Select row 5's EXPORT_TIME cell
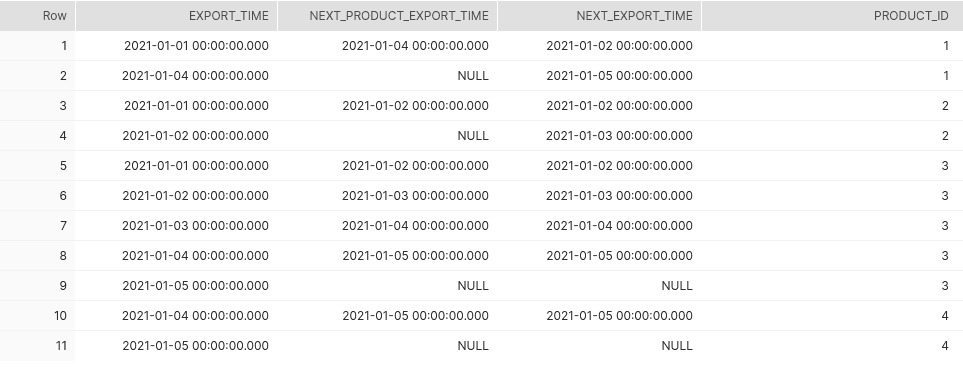The image size is (963, 372). coord(176,166)
